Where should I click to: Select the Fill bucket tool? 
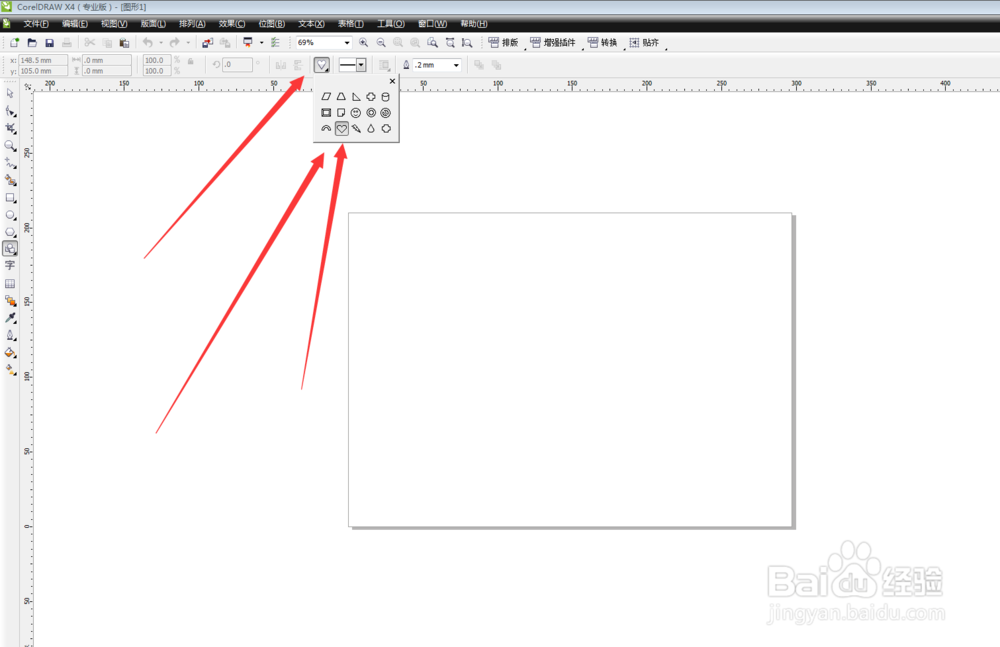pyautogui.click(x=10, y=352)
